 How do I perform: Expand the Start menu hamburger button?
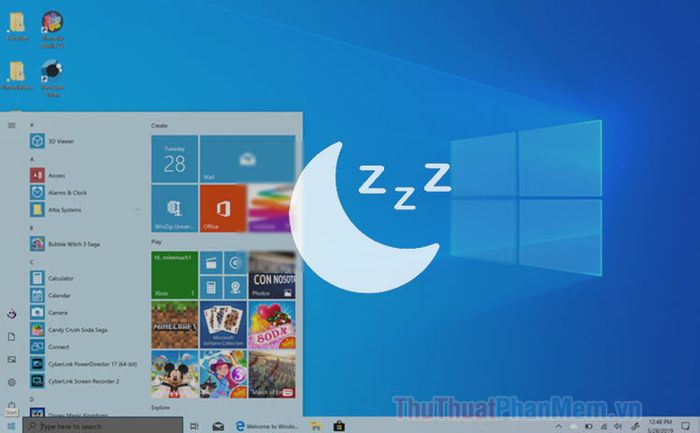[x=12, y=125]
